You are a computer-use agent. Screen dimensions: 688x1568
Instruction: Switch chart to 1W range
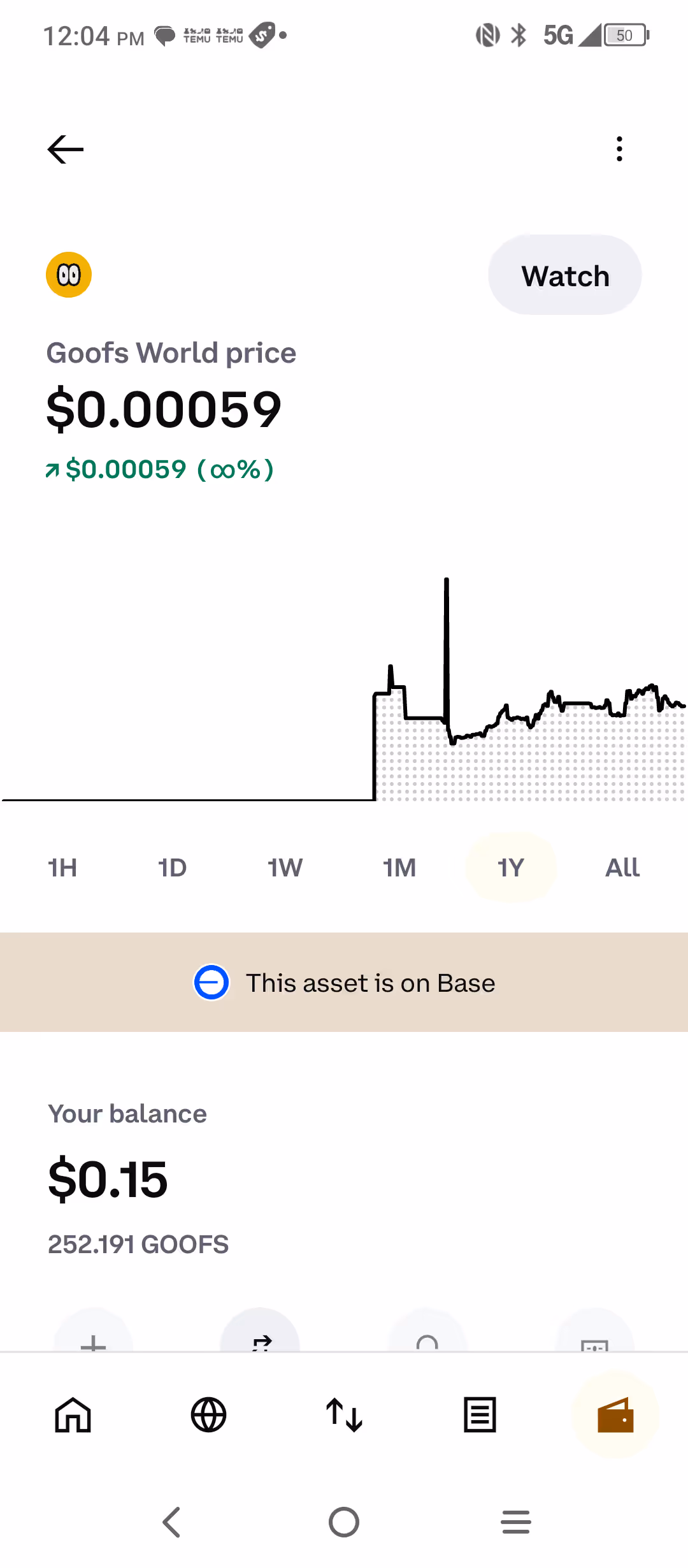[285, 867]
